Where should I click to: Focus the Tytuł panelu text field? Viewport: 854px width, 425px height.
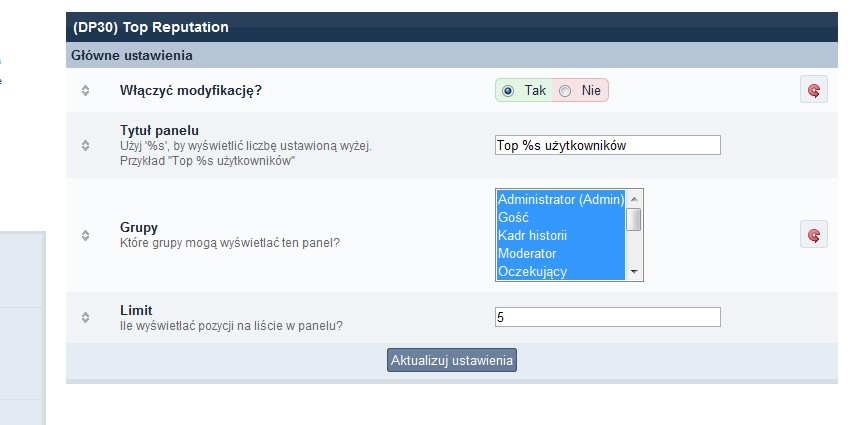(x=607, y=145)
